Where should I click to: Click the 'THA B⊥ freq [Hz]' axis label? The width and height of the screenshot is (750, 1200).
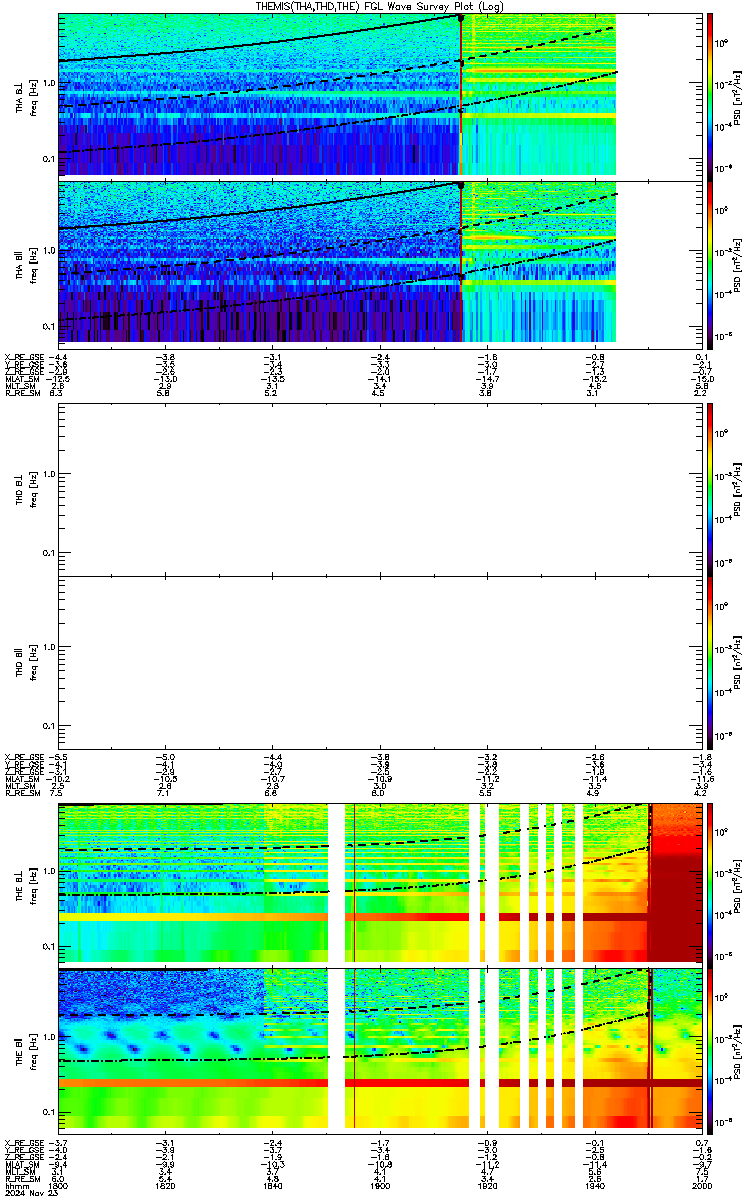26,96
